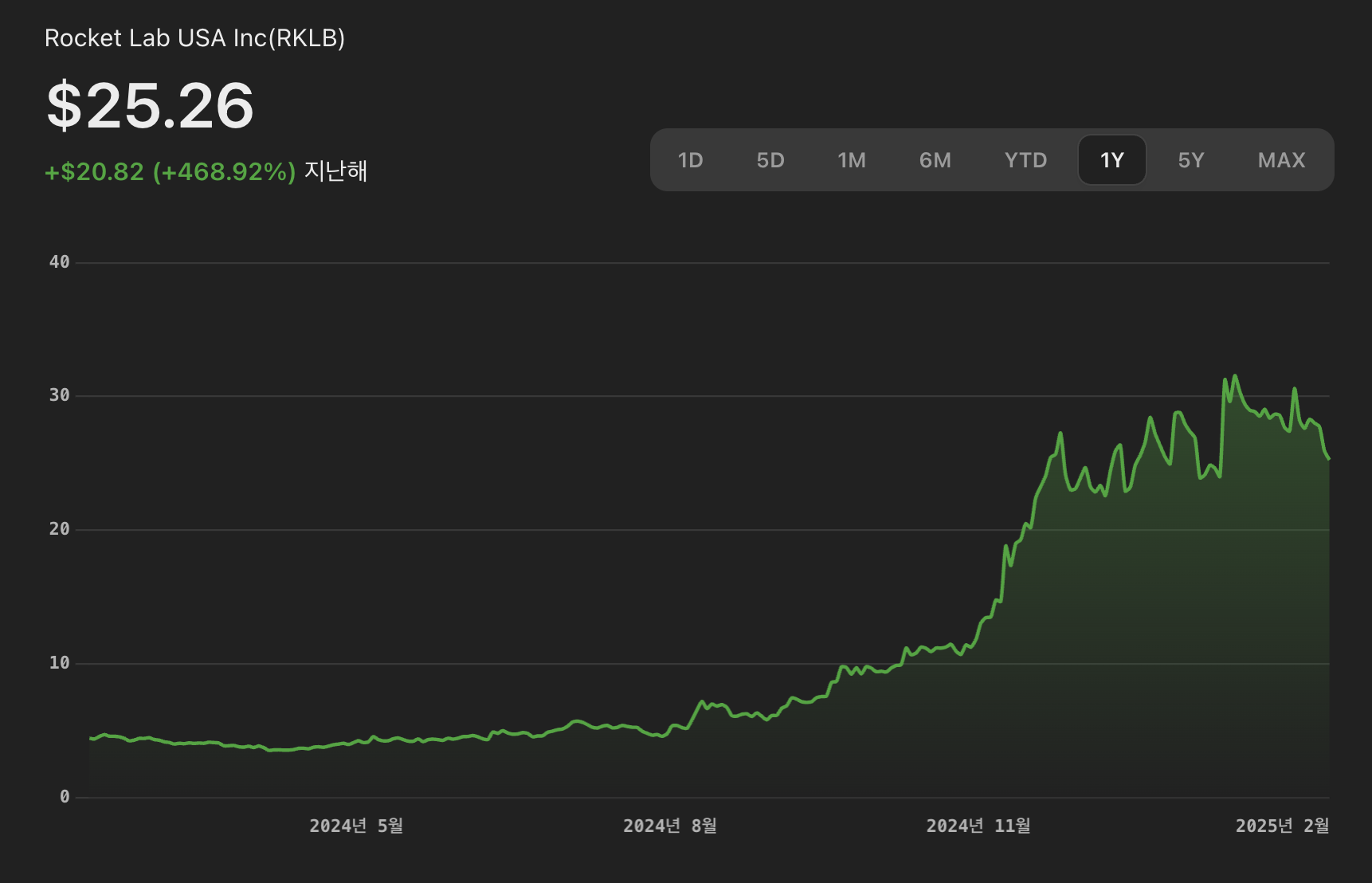
Task: Click the 30 y-axis label
Action: tap(59, 395)
